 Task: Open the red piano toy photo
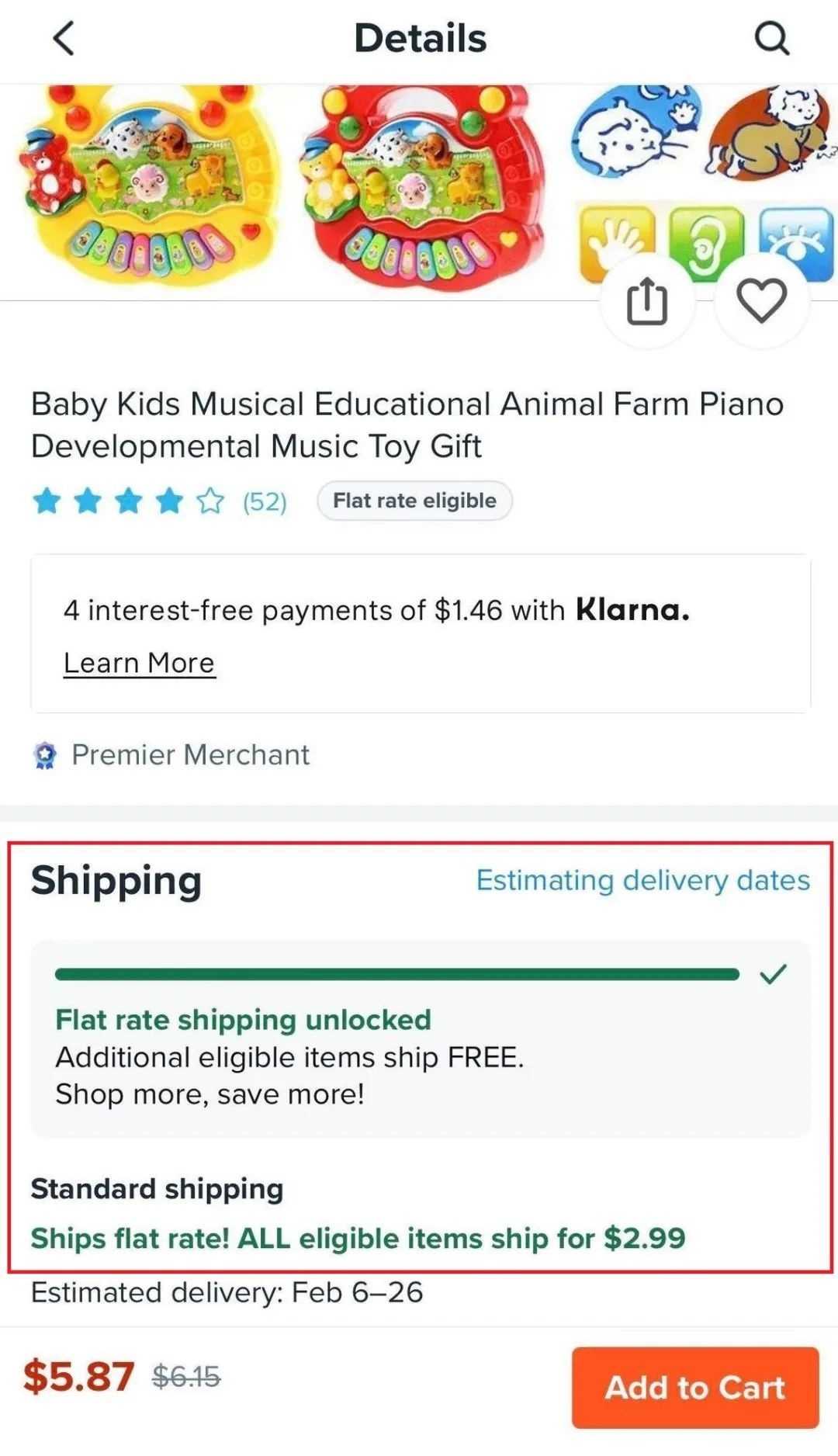423,186
